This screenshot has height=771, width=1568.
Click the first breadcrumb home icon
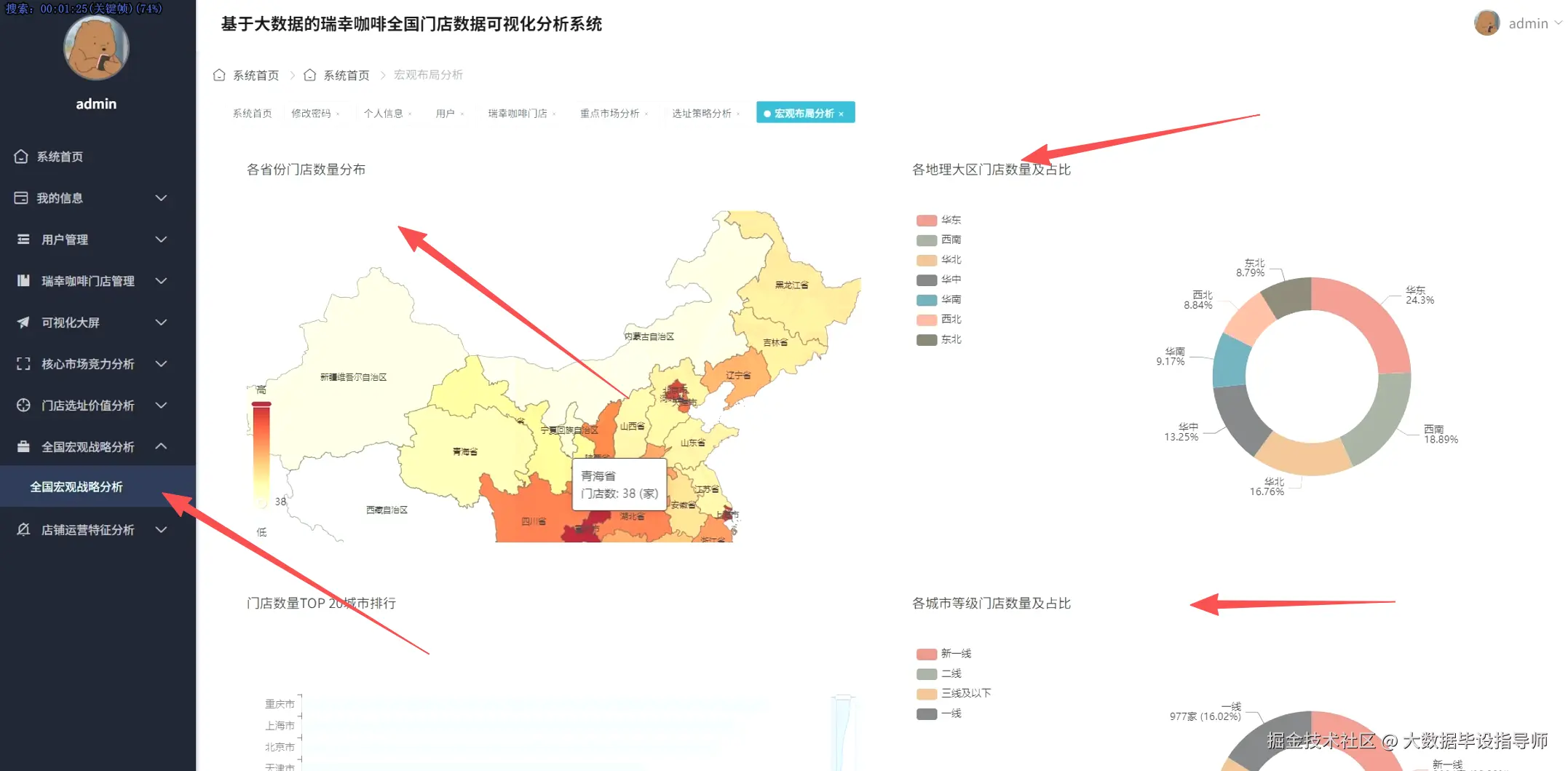coord(219,75)
